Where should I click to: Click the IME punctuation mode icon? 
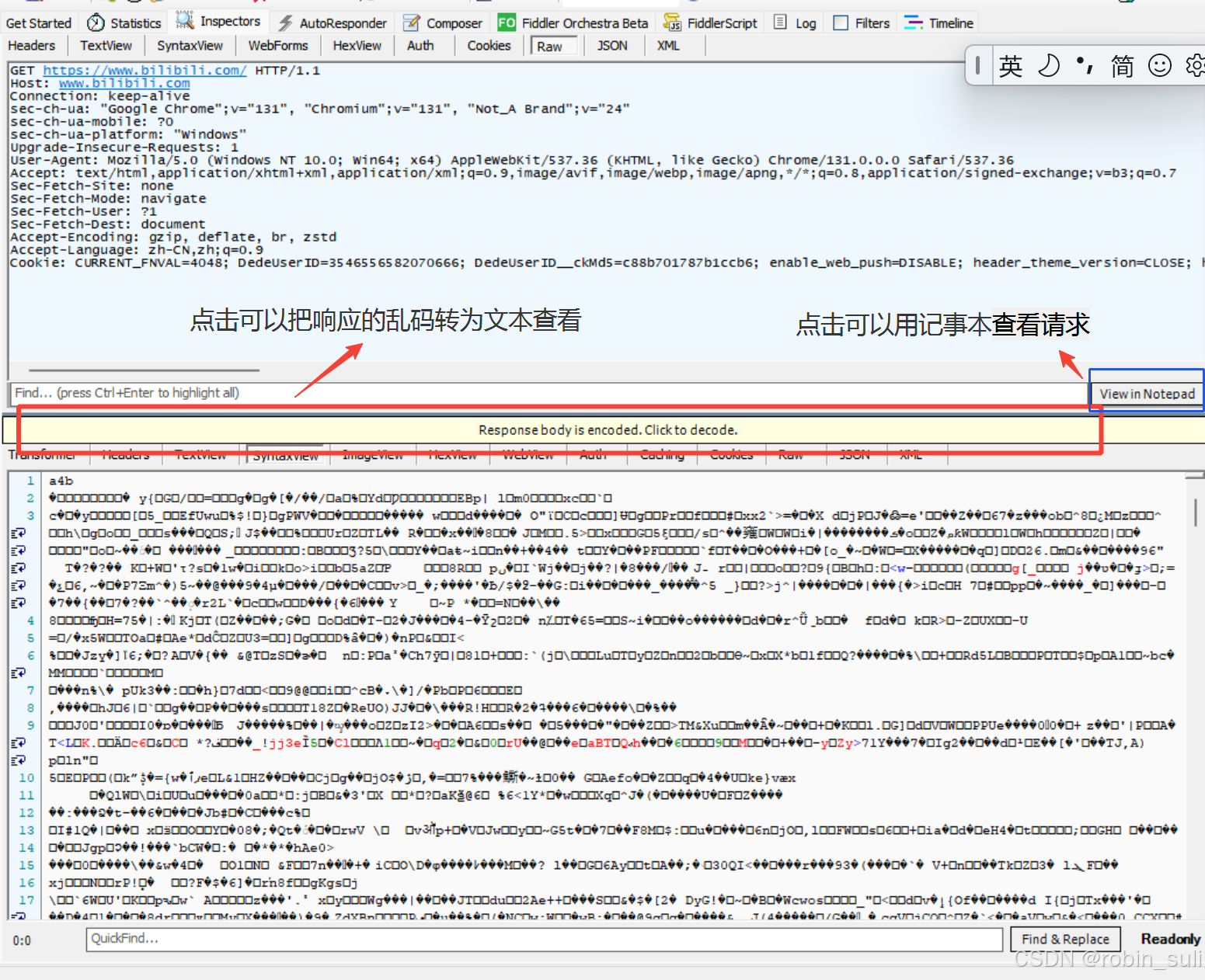point(1085,66)
